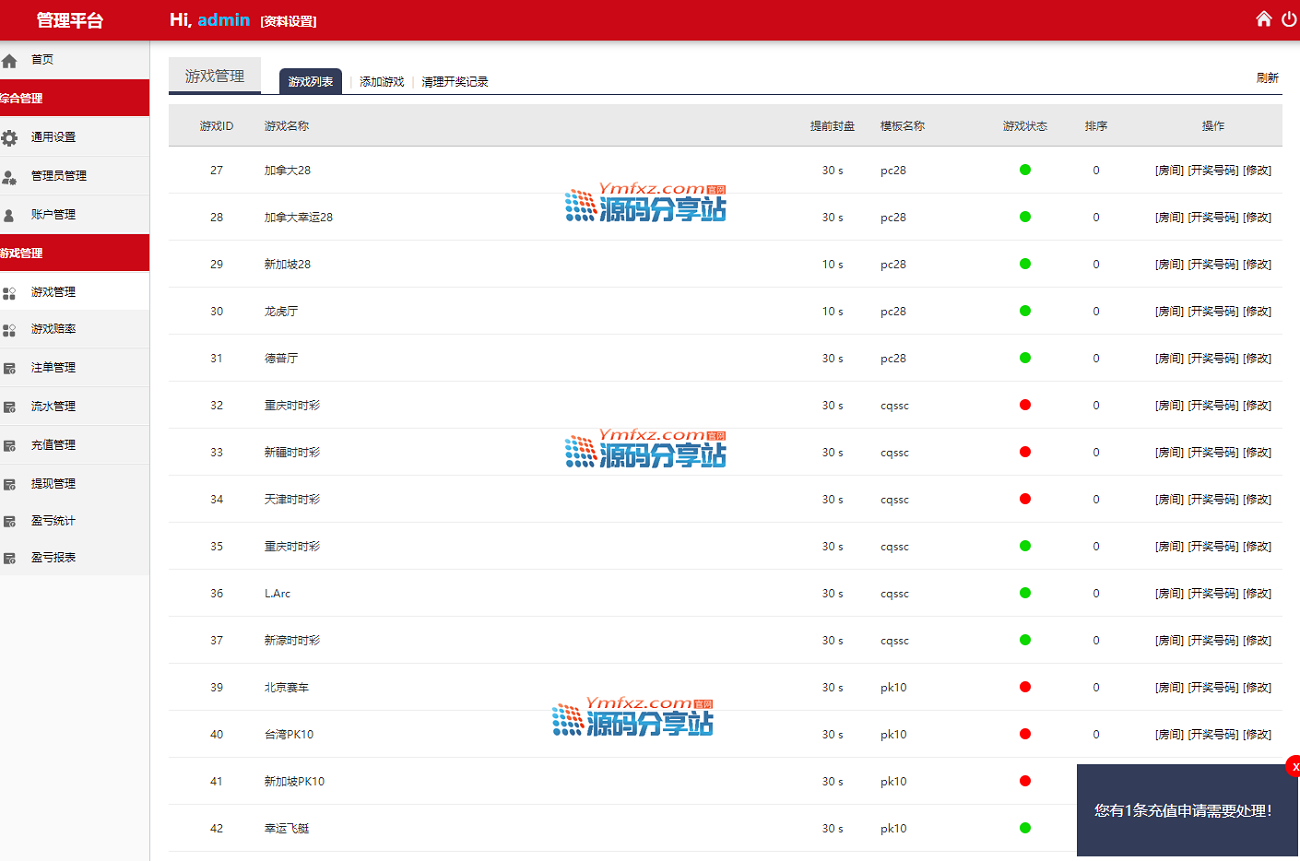Click the gear icon beside 通用设置

click(10, 138)
